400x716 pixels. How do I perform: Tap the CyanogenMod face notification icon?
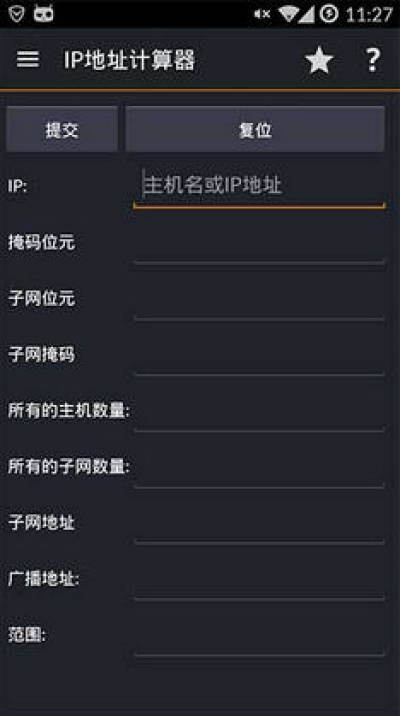[43, 14]
